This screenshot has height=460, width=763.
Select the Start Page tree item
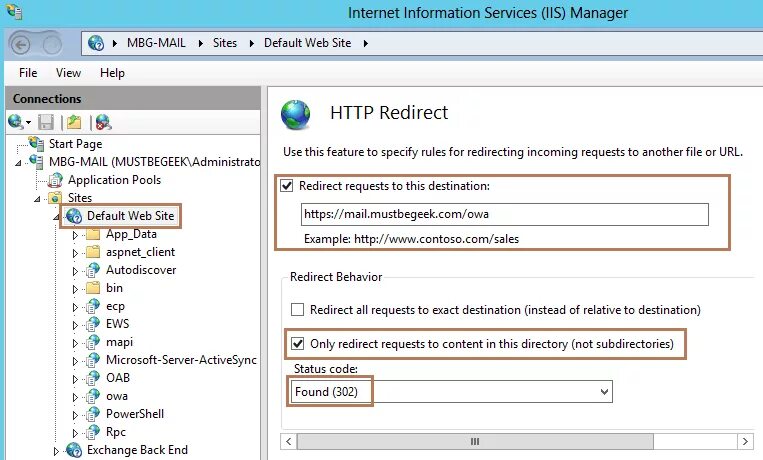point(75,144)
